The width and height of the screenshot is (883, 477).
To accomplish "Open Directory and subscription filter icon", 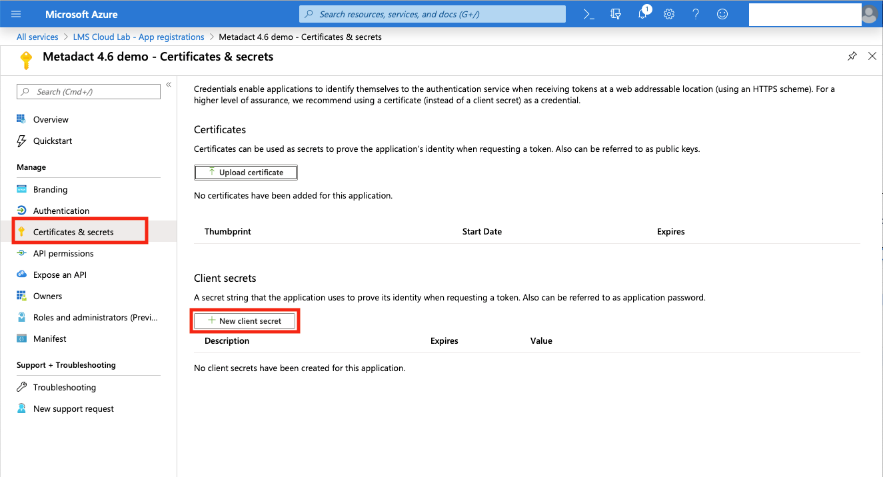I will tap(616, 14).
